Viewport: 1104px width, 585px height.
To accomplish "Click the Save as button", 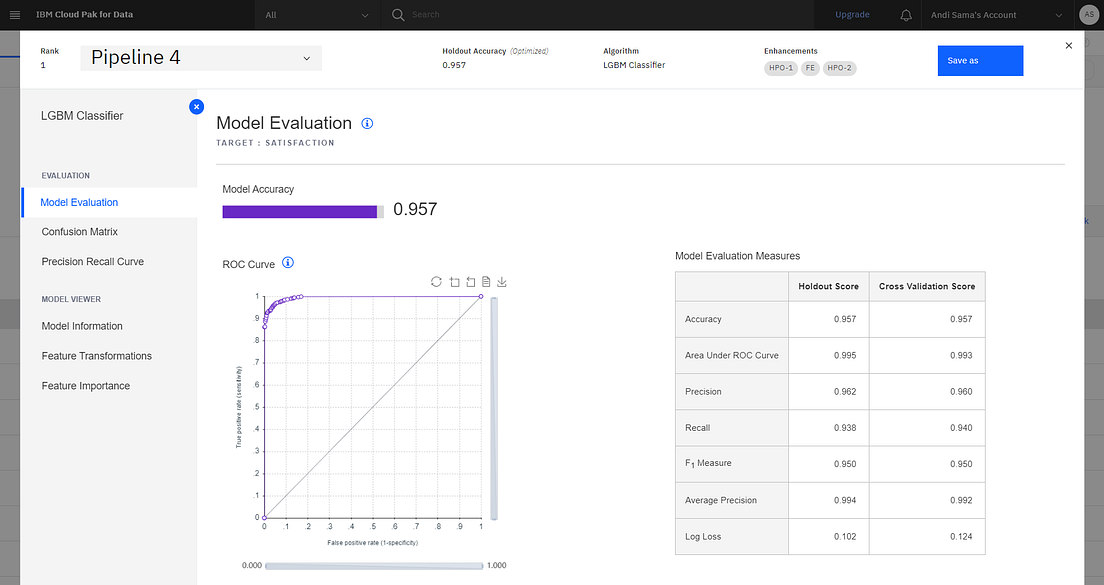I will [979, 60].
